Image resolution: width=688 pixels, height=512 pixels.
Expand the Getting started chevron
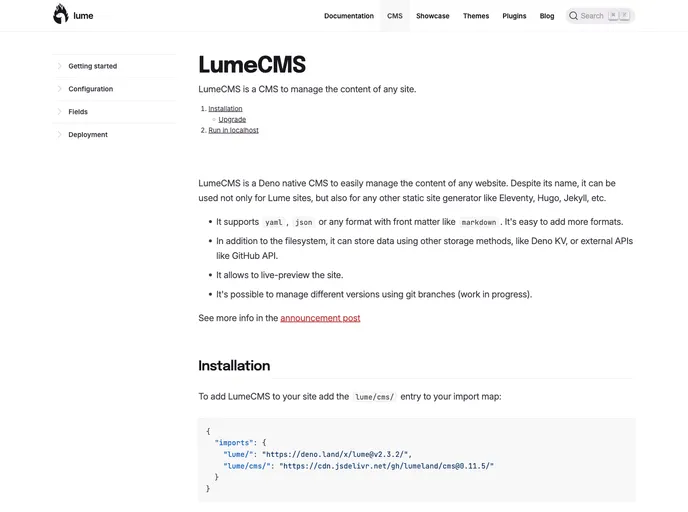[59, 66]
